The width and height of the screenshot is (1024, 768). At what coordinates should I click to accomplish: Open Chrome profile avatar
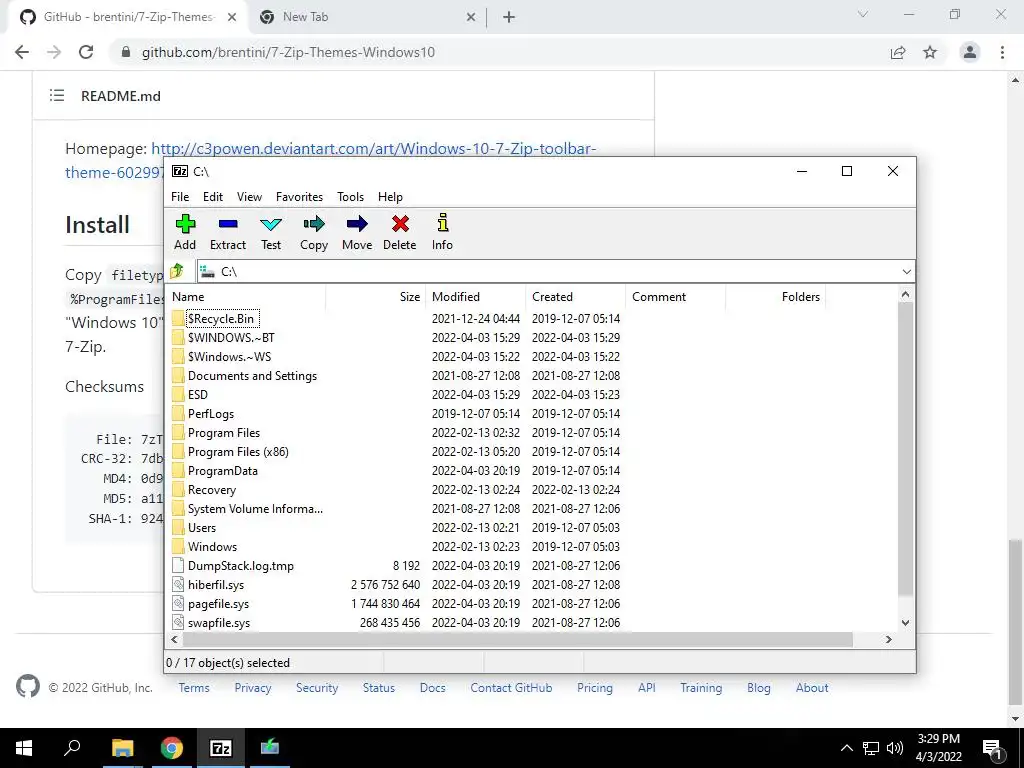click(x=970, y=52)
